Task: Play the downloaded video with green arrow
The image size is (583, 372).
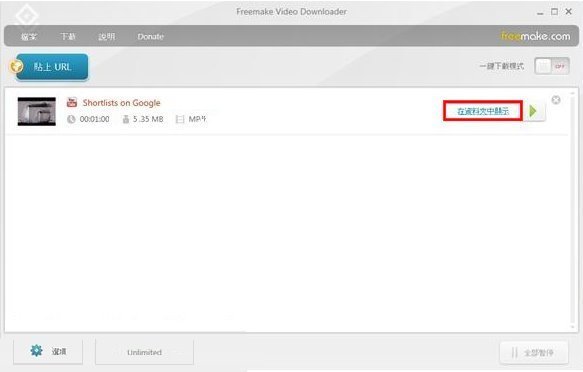Action: point(534,111)
